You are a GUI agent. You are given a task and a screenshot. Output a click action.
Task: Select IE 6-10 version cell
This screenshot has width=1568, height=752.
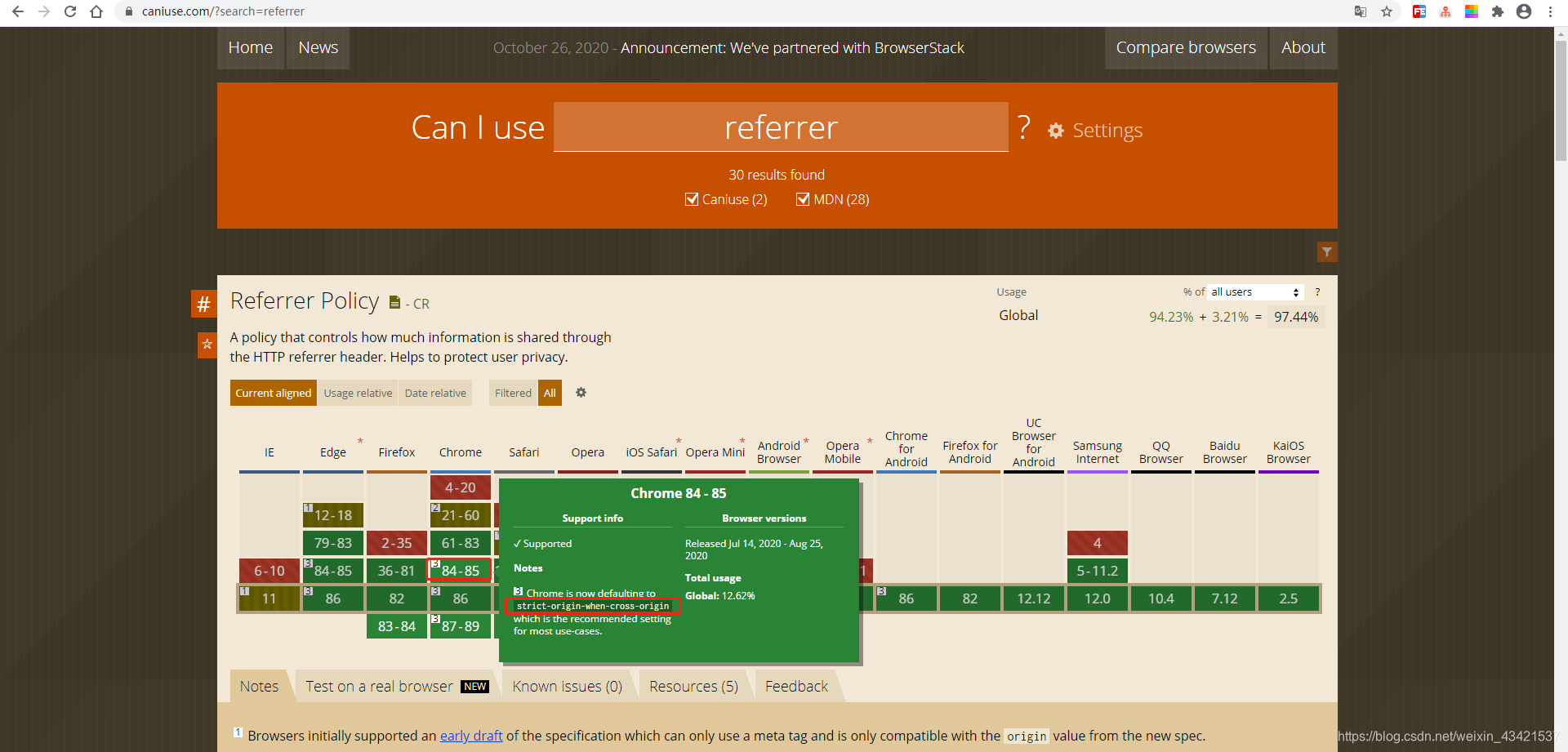point(269,571)
